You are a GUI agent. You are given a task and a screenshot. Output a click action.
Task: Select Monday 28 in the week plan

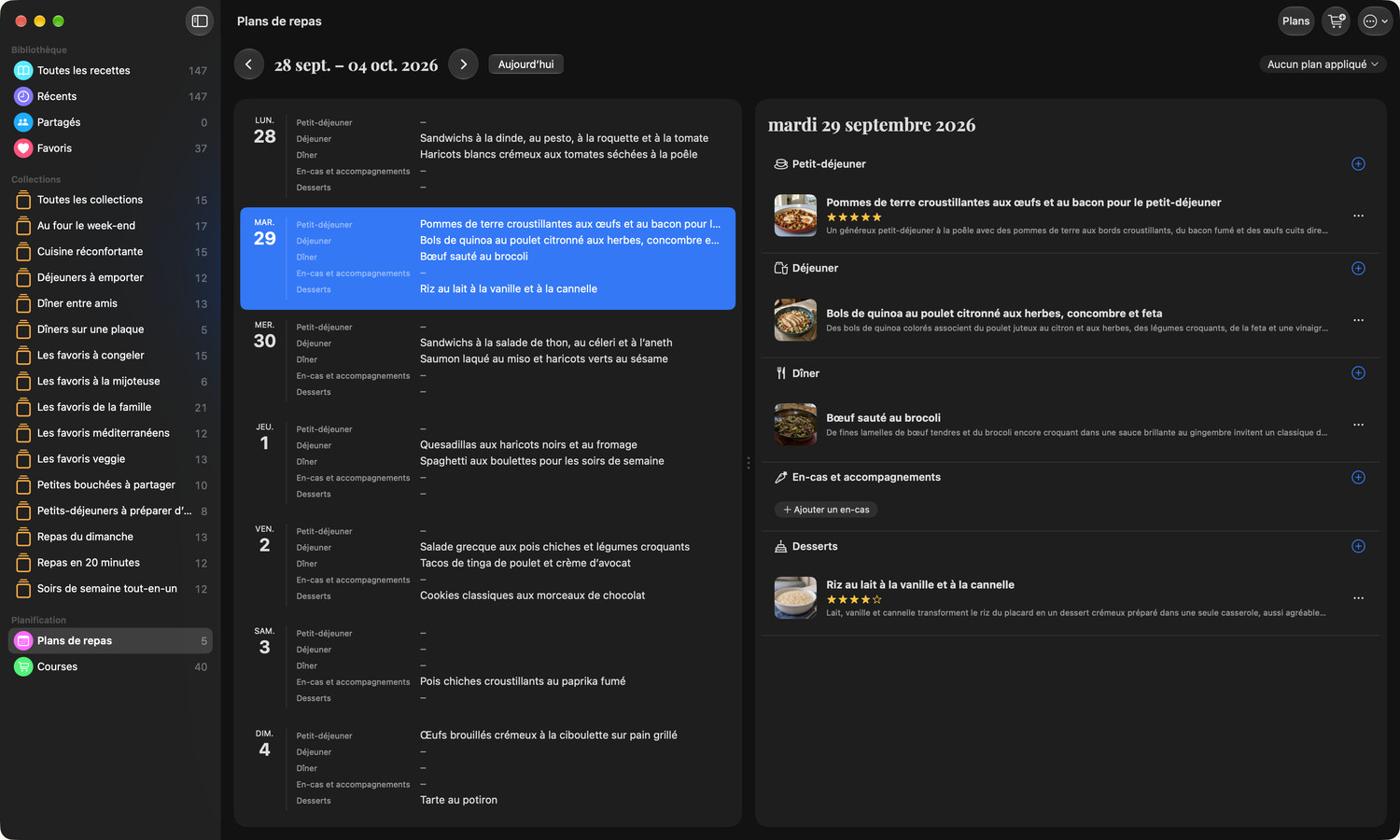pos(487,156)
